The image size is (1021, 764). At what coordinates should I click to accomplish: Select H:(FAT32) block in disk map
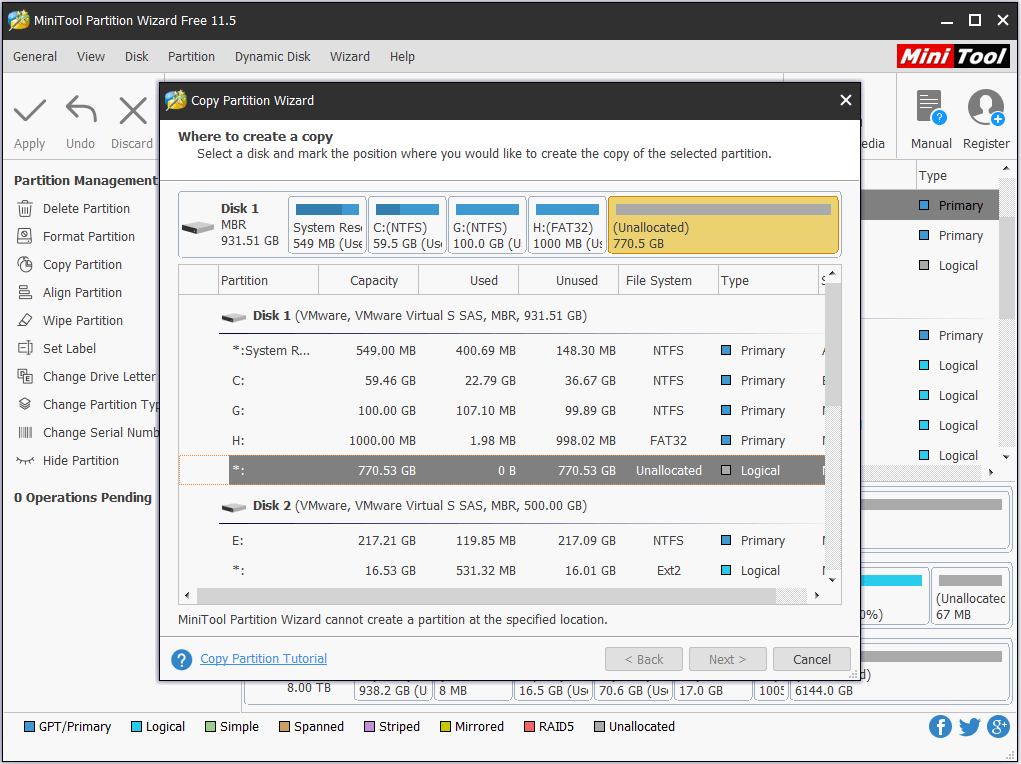(x=567, y=225)
